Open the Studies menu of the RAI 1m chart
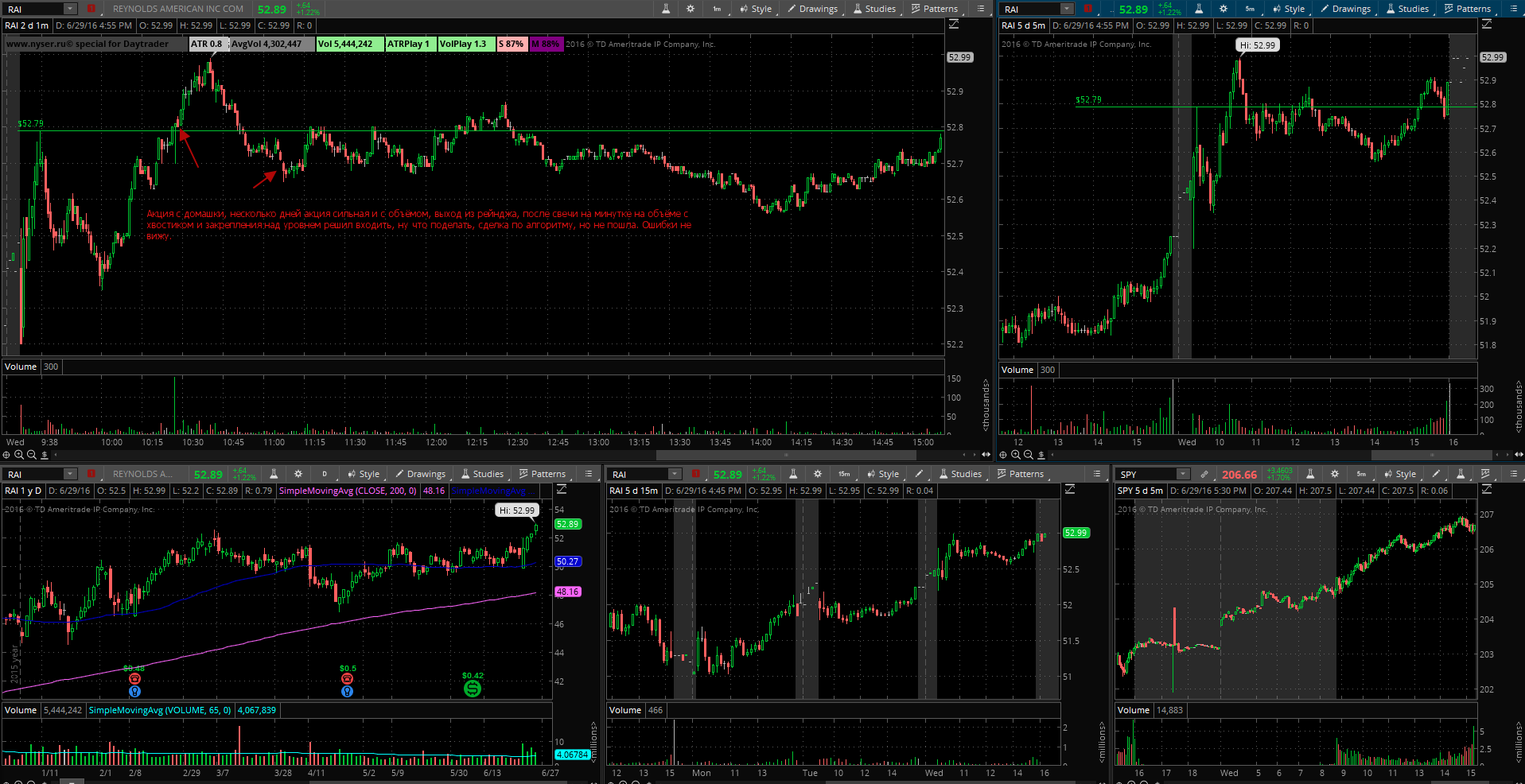This screenshot has height=784, width=1525. pyautogui.click(x=874, y=9)
